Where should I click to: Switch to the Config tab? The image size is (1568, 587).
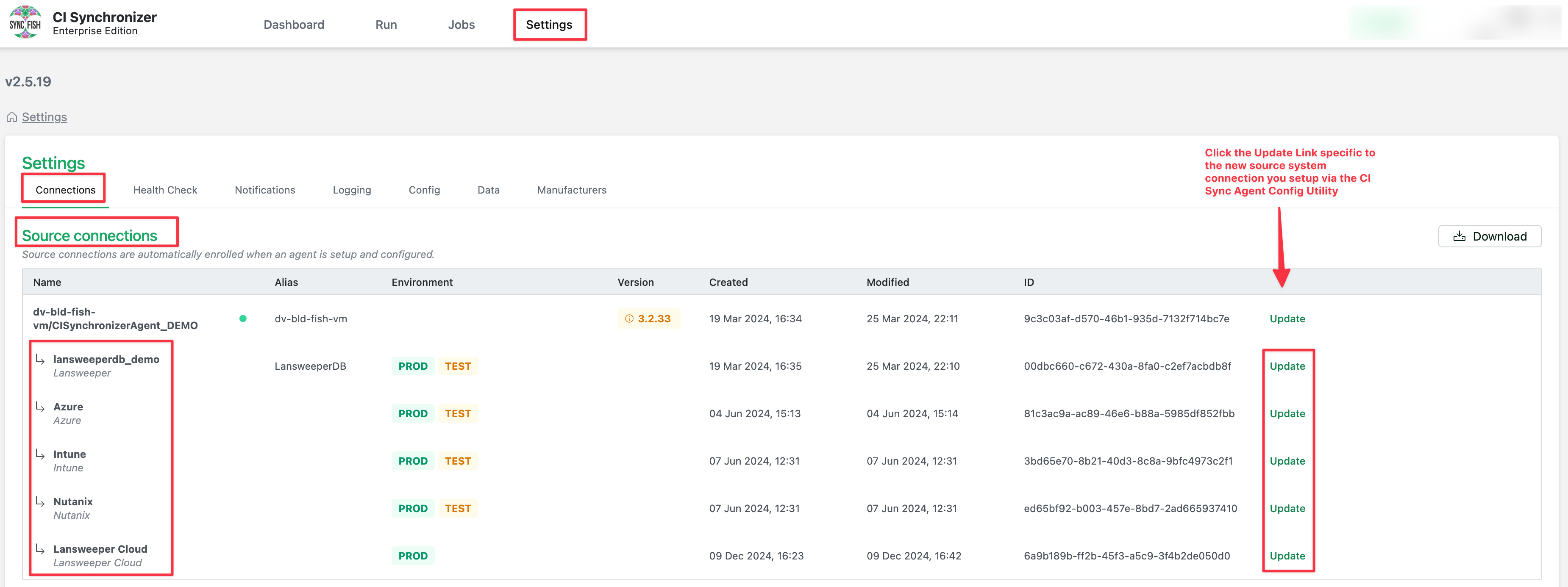point(424,190)
